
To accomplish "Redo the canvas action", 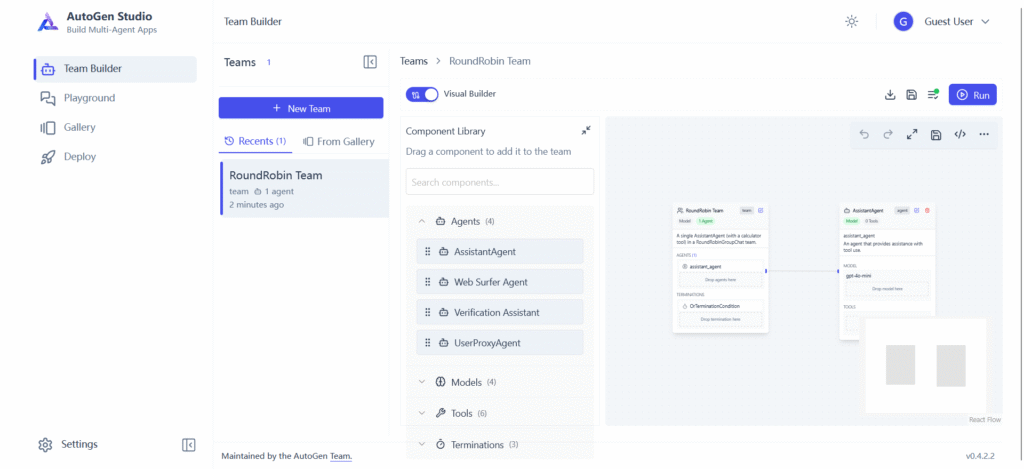I will tap(888, 135).
